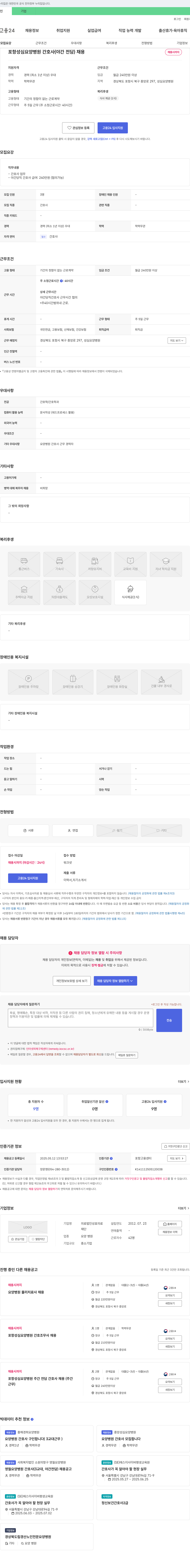This screenshot has height=1568, width=190.
Task: Open the 직업 능력 개발 menu
Action: click(130, 31)
